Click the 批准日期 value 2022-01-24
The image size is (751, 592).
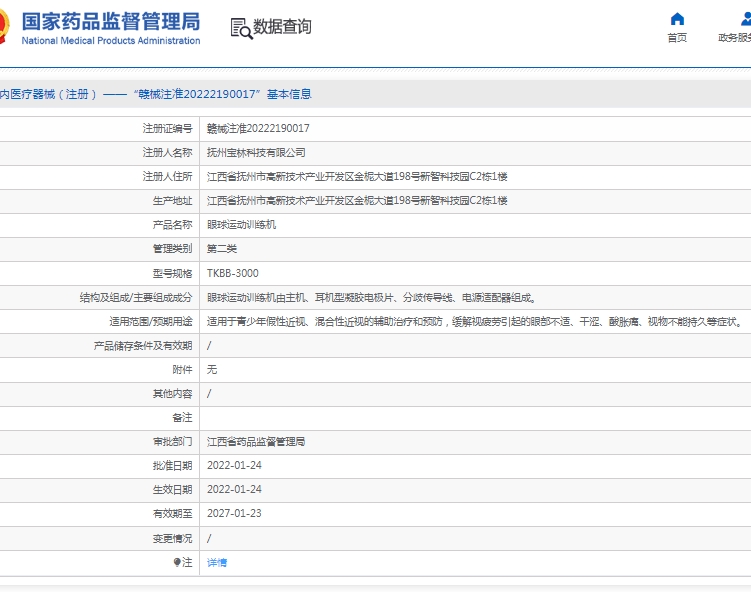[x=234, y=465]
